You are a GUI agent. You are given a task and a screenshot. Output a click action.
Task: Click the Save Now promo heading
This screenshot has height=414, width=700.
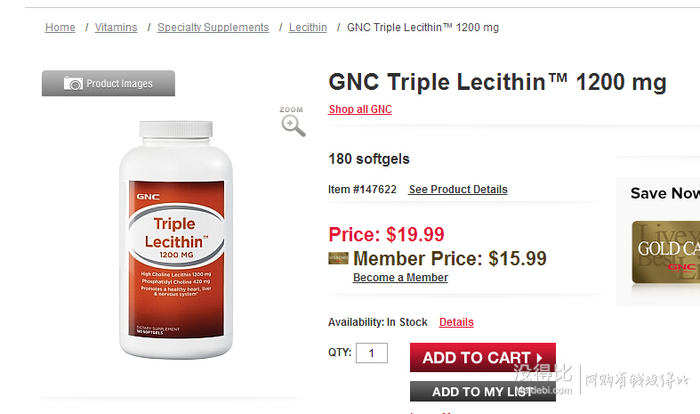665,193
